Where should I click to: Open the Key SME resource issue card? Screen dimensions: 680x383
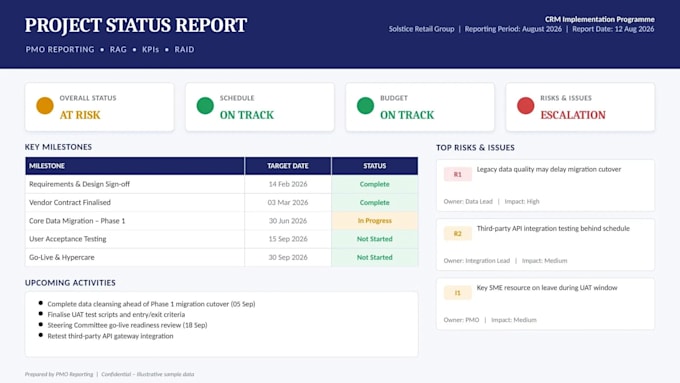point(546,304)
